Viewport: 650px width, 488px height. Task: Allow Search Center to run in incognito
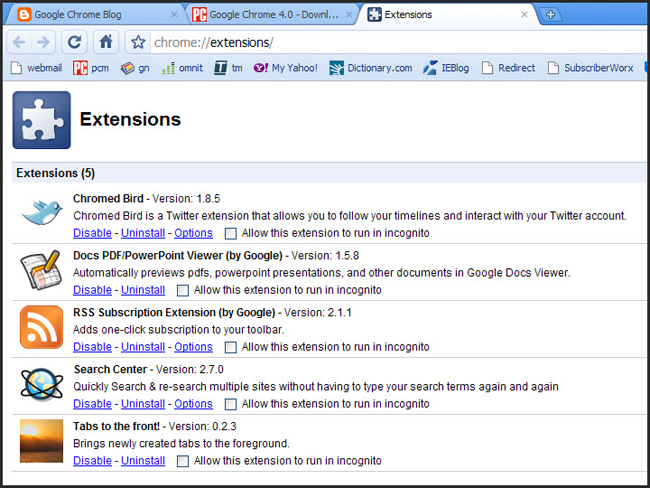(x=230, y=404)
